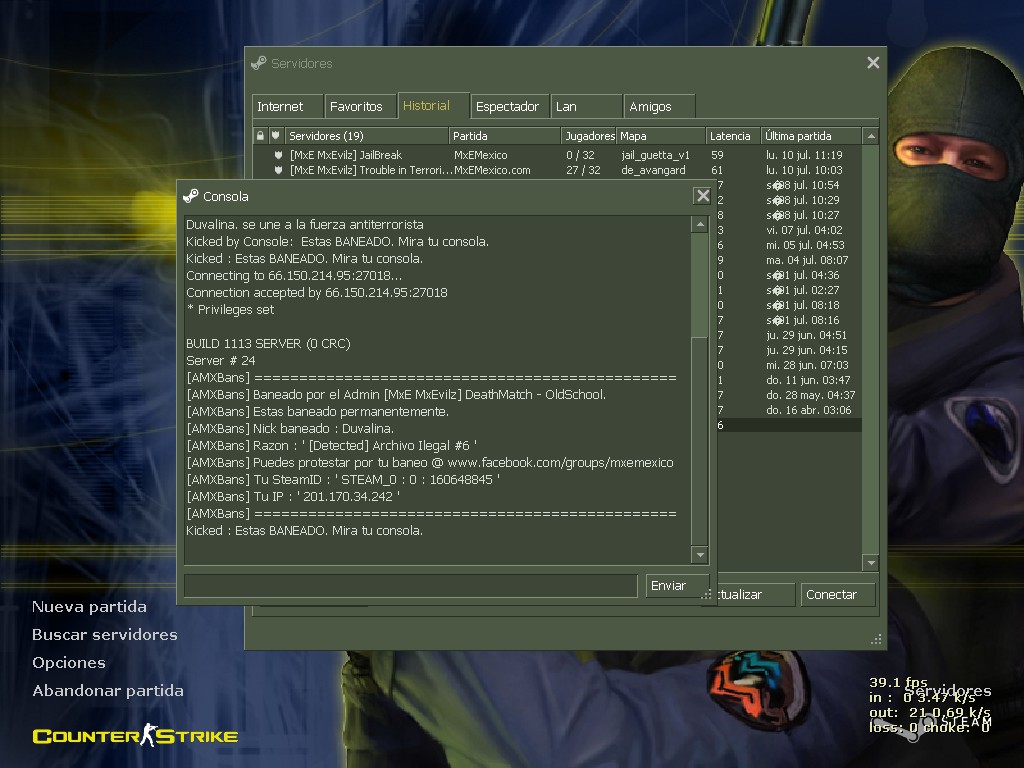
Task: Open the Favoritos tab
Action: tap(360, 106)
